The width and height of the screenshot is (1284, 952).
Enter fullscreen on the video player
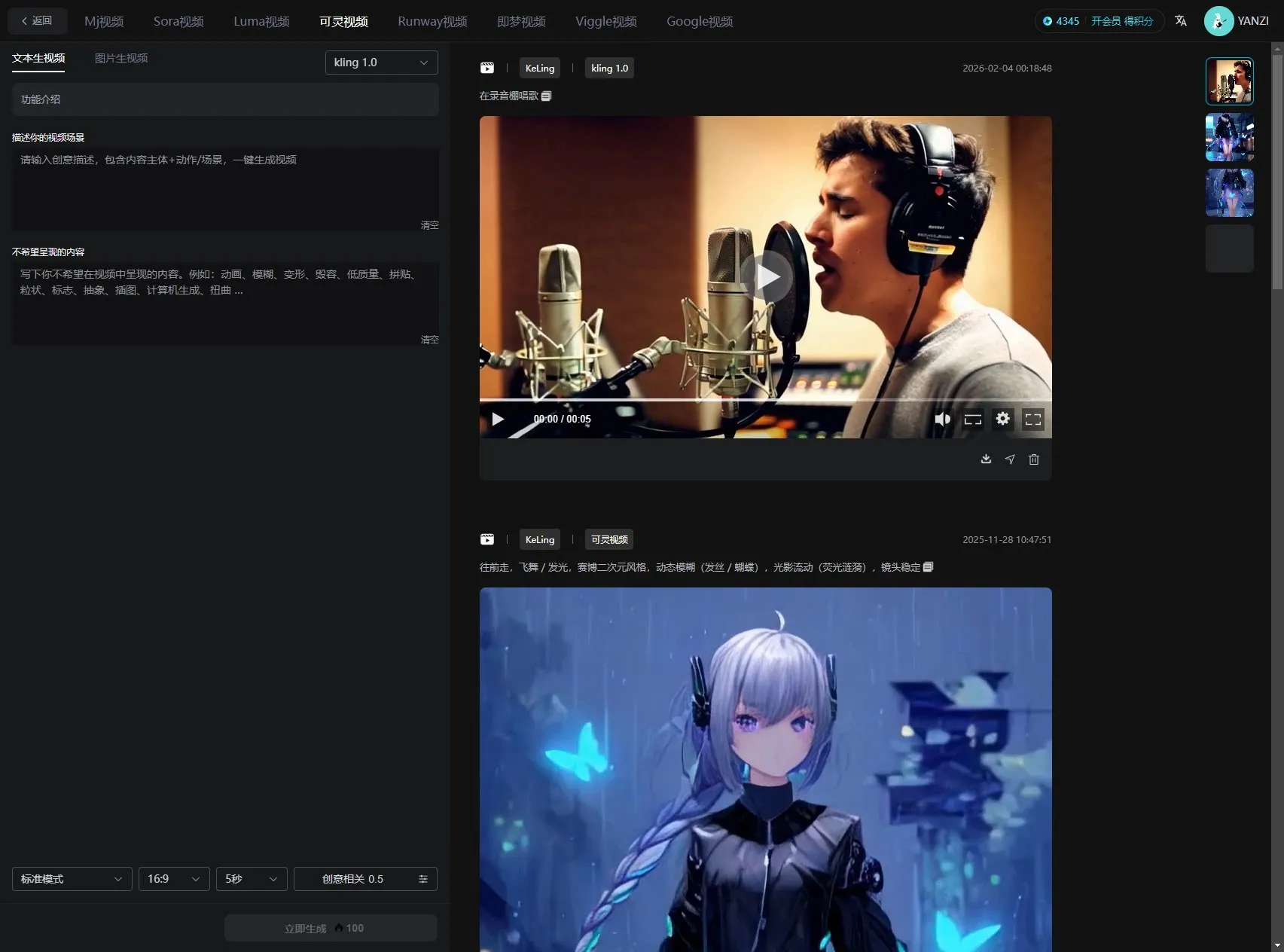tap(1033, 420)
